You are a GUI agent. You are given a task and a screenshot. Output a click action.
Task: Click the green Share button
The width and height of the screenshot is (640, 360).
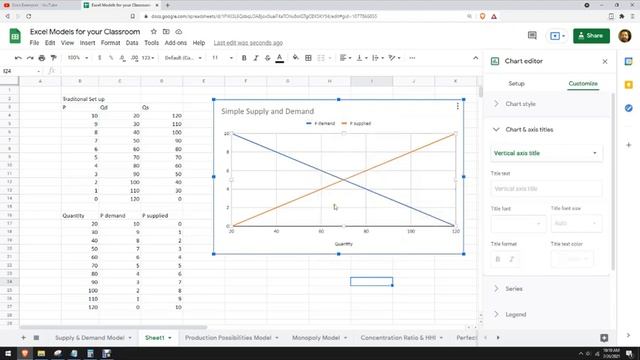pyautogui.click(x=591, y=36)
